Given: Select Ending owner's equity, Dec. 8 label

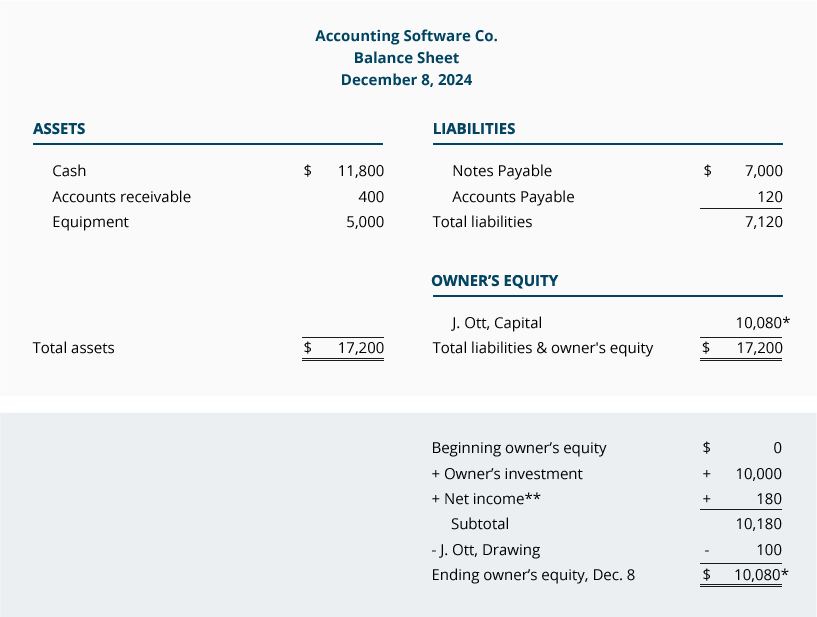Looking at the screenshot, I should [x=533, y=575].
